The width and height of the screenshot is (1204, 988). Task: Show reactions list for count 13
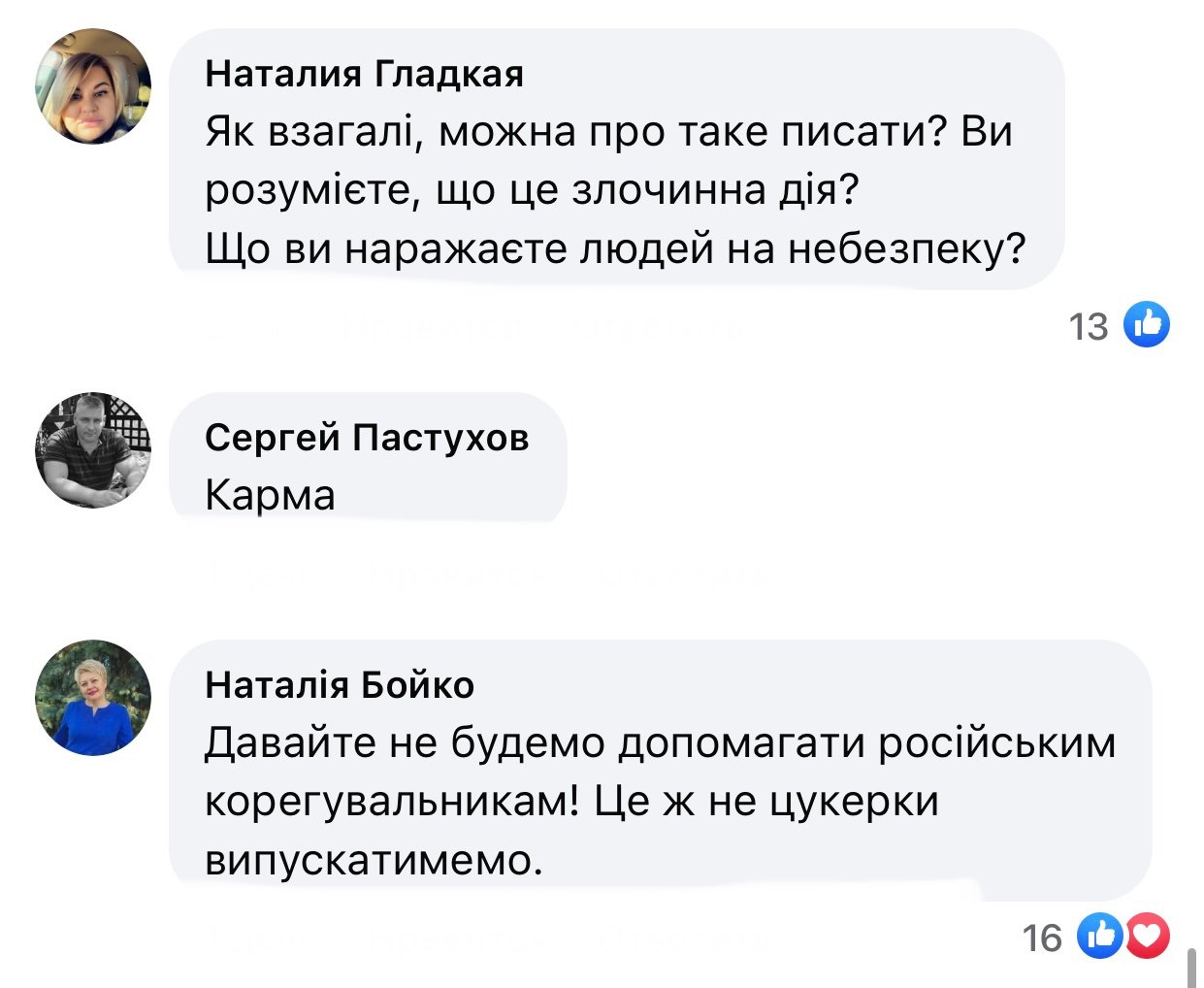coord(1089,327)
